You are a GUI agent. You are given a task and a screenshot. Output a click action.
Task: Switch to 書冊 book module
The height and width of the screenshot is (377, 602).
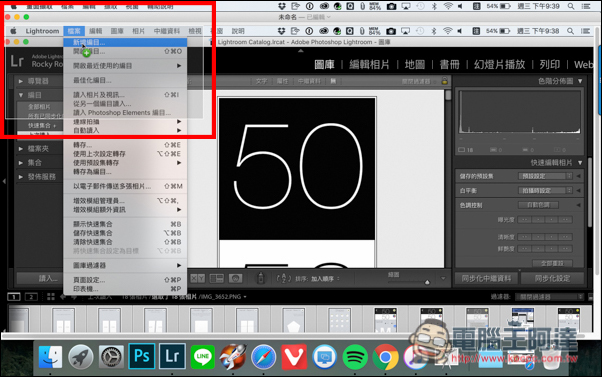click(x=450, y=64)
